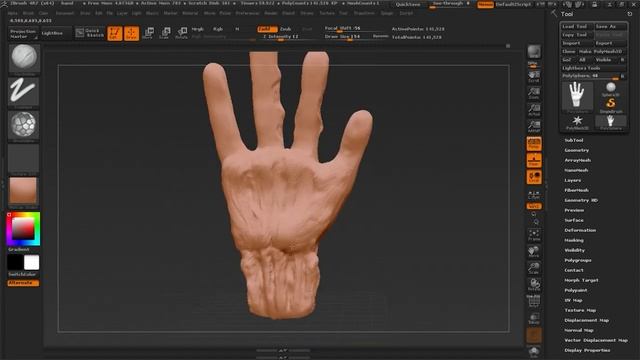
Task: Toggle Mrgb paint mode
Action: 198,29
